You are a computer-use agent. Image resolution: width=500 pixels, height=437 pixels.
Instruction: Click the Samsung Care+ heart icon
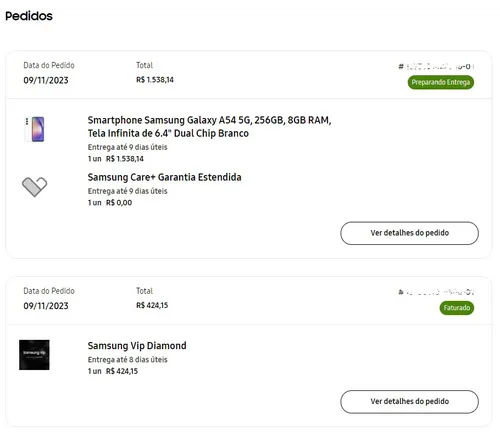(34, 186)
